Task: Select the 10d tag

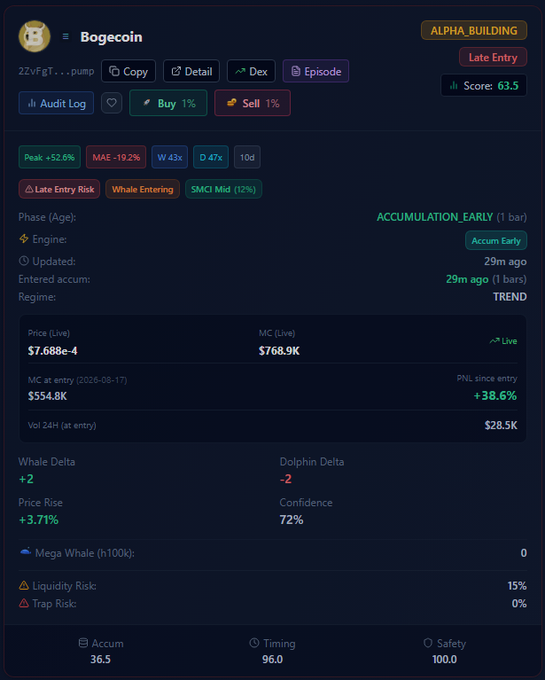Action: point(247,157)
